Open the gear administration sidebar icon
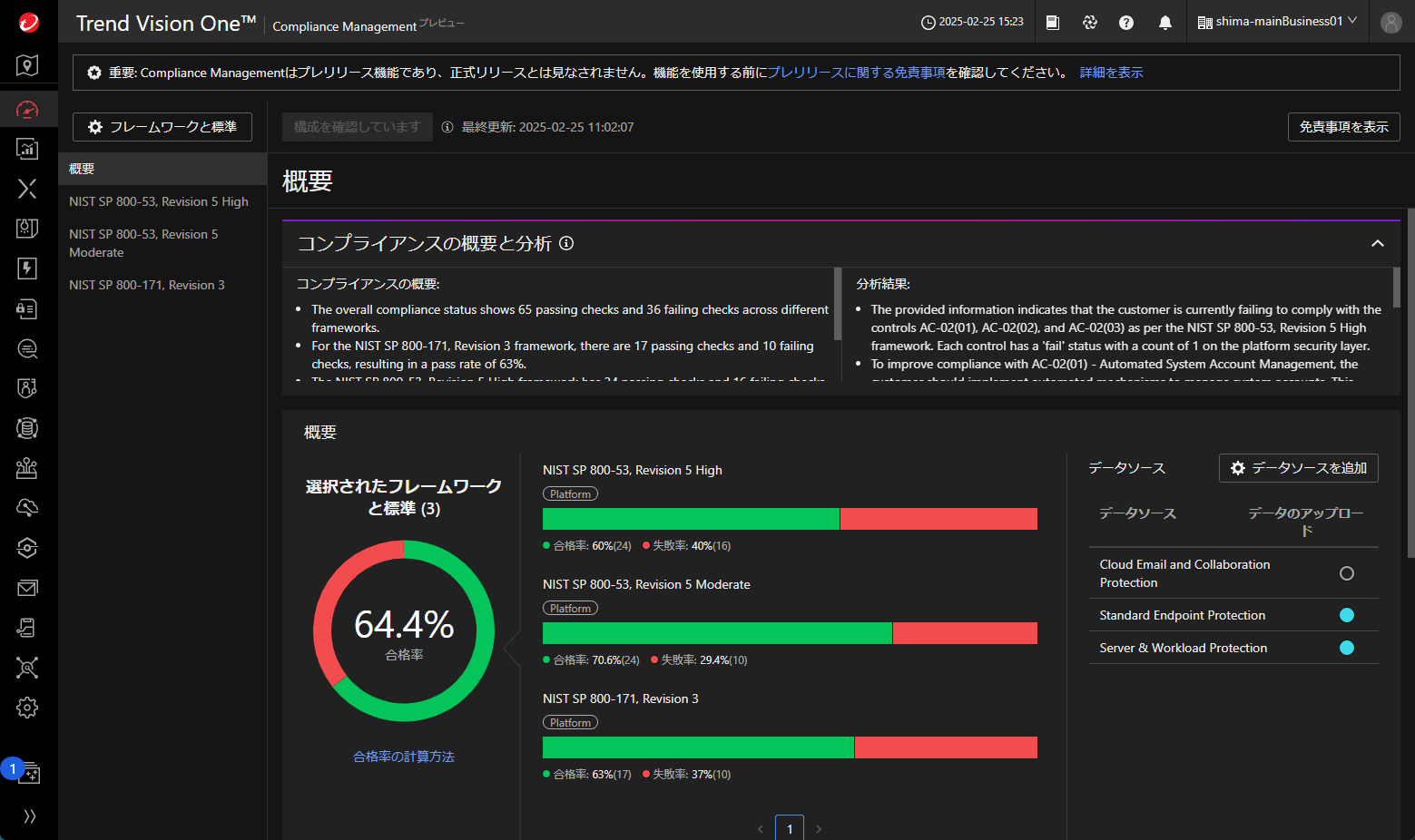The width and height of the screenshot is (1415, 840). [27, 708]
